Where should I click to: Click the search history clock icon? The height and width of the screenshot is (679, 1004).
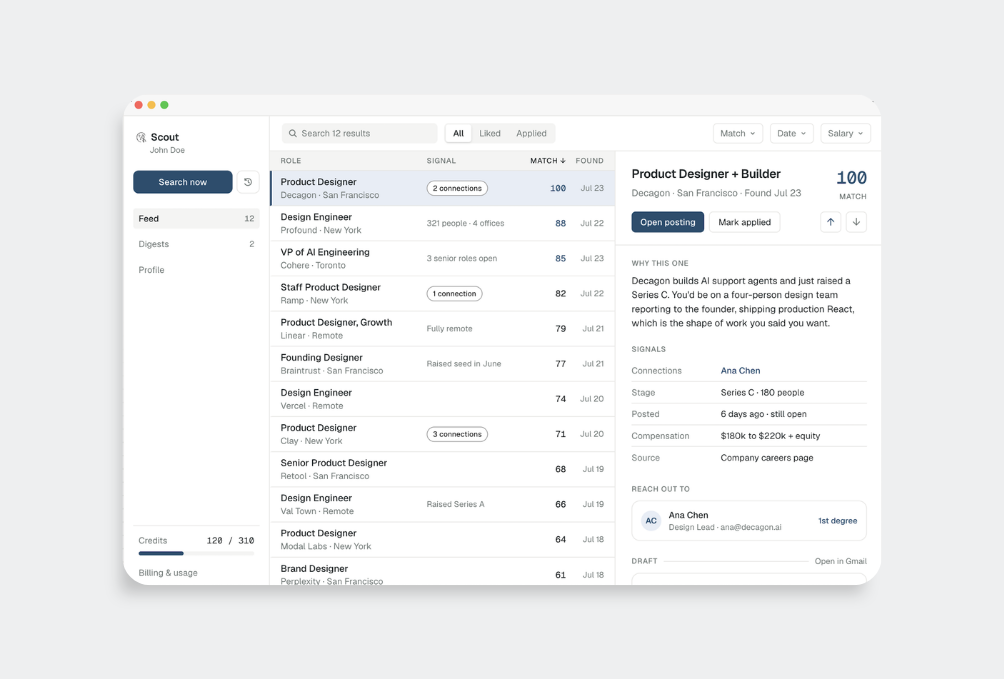click(248, 182)
